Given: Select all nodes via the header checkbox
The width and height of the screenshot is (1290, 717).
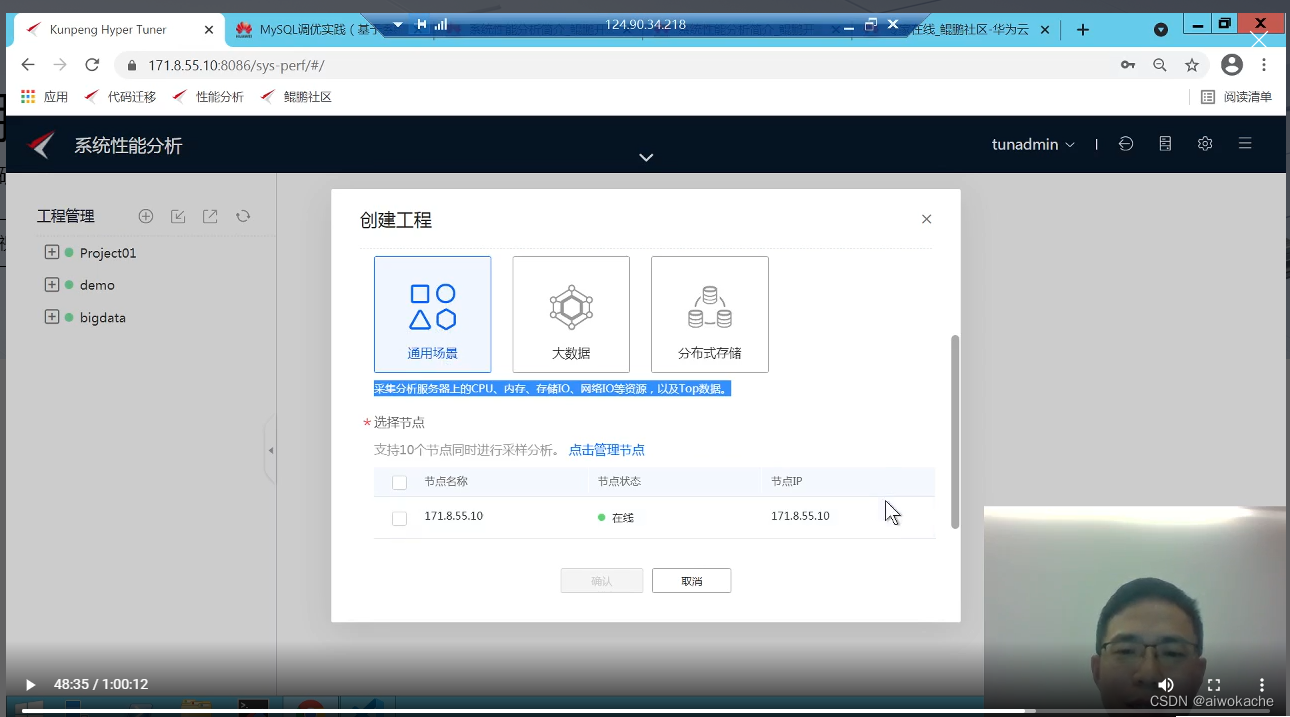Looking at the screenshot, I should pyautogui.click(x=399, y=481).
